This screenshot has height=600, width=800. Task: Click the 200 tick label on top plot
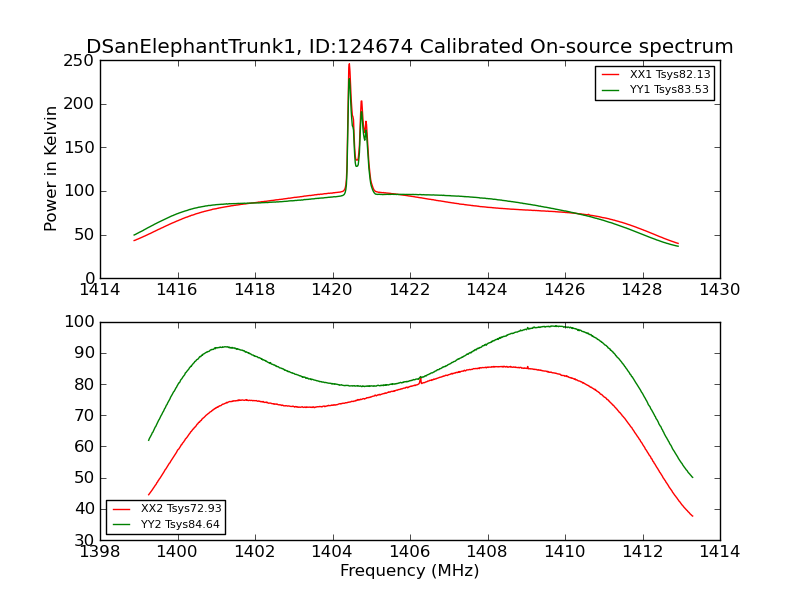[x=79, y=104]
